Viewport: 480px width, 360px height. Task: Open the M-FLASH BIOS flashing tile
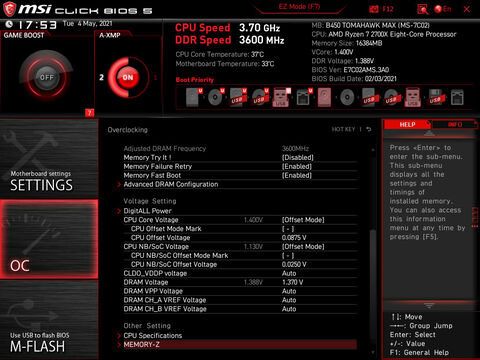click(x=49, y=320)
